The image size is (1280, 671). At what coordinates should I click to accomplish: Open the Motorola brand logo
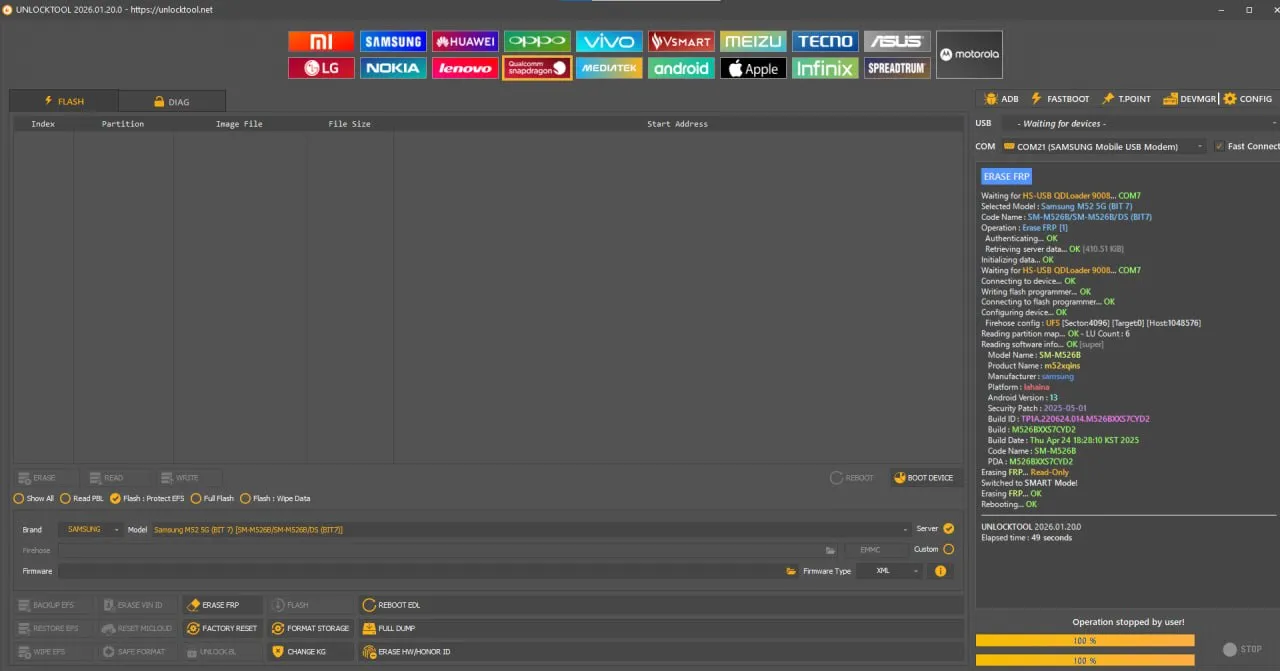click(969, 55)
